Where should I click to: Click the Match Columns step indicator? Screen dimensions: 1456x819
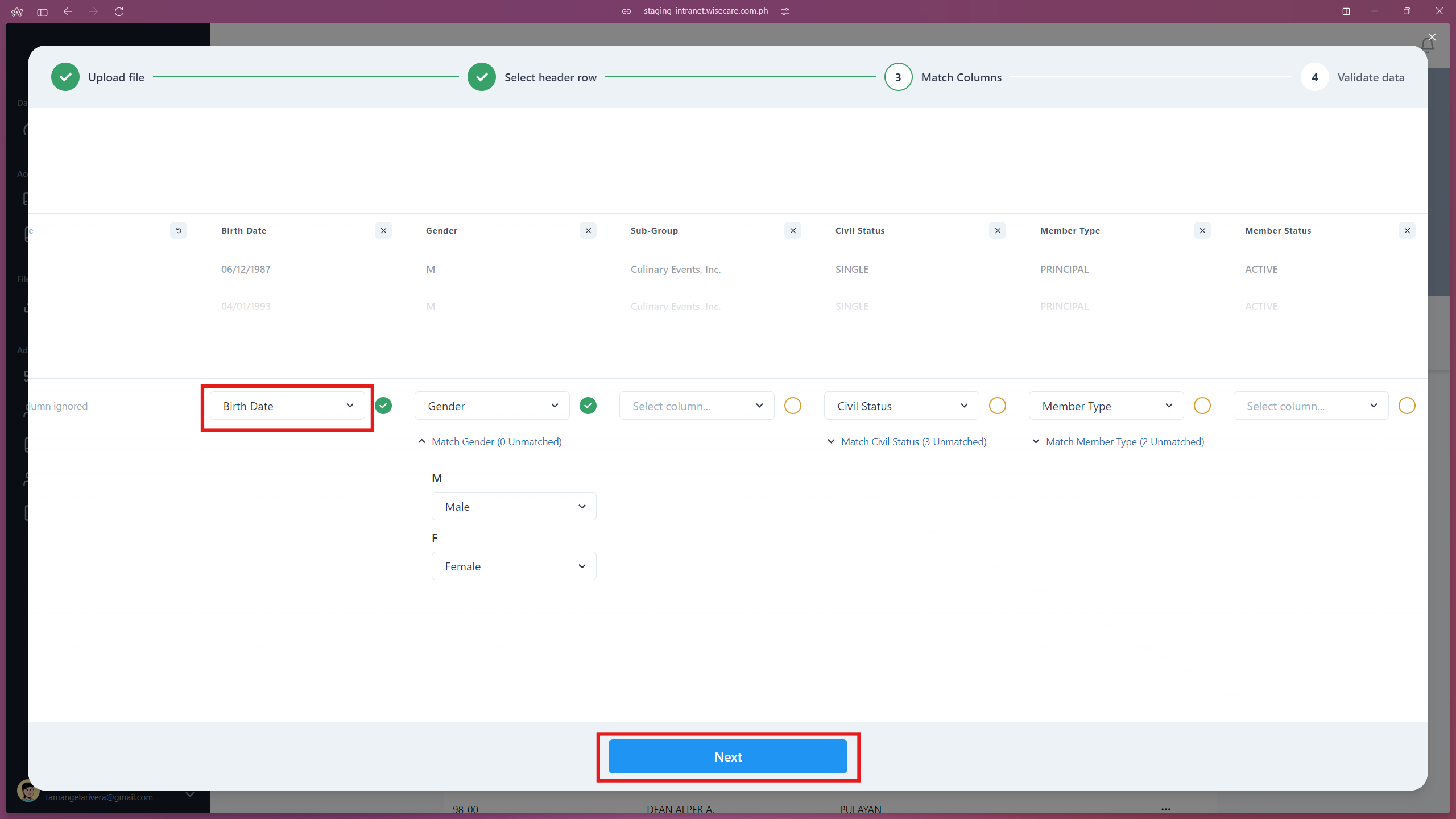(x=898, y=77)
